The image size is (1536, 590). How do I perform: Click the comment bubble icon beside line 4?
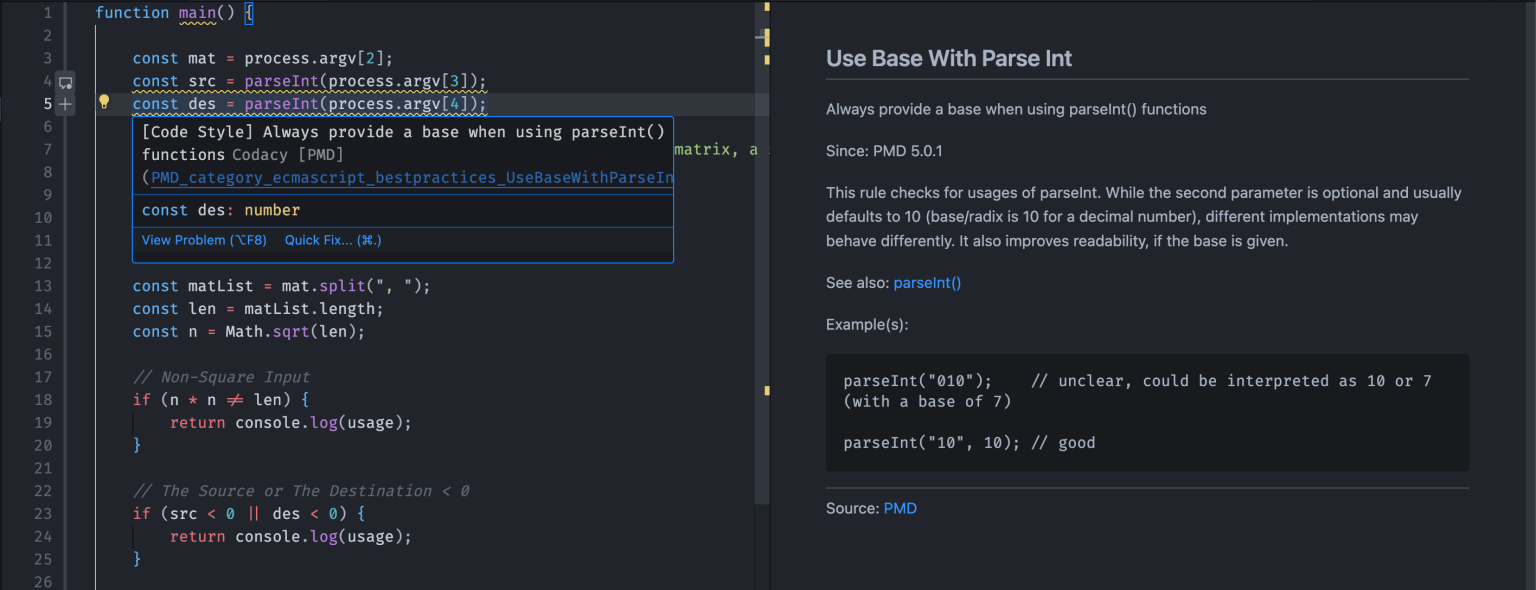click(x=66, y=81)
